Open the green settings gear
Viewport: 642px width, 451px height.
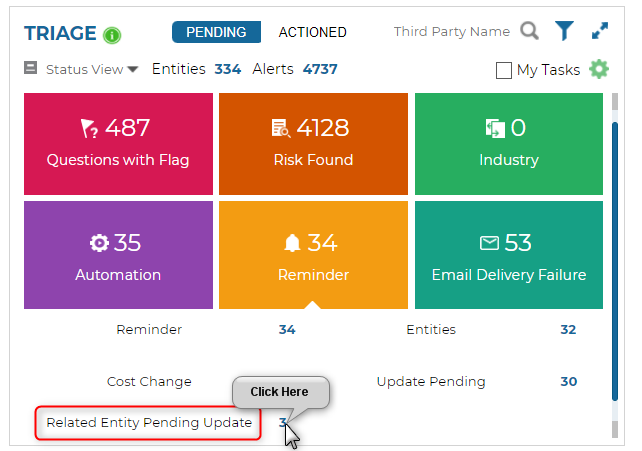599,69
